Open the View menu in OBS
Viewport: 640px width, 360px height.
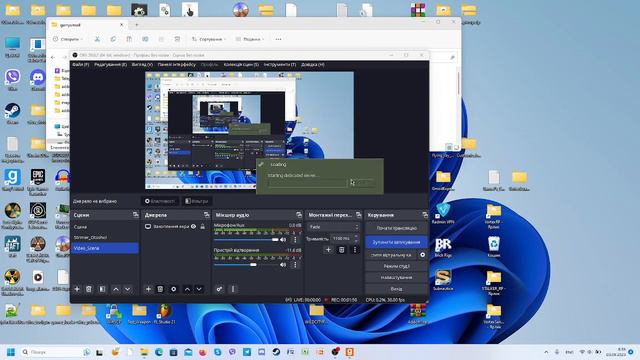tap(142, 64)
